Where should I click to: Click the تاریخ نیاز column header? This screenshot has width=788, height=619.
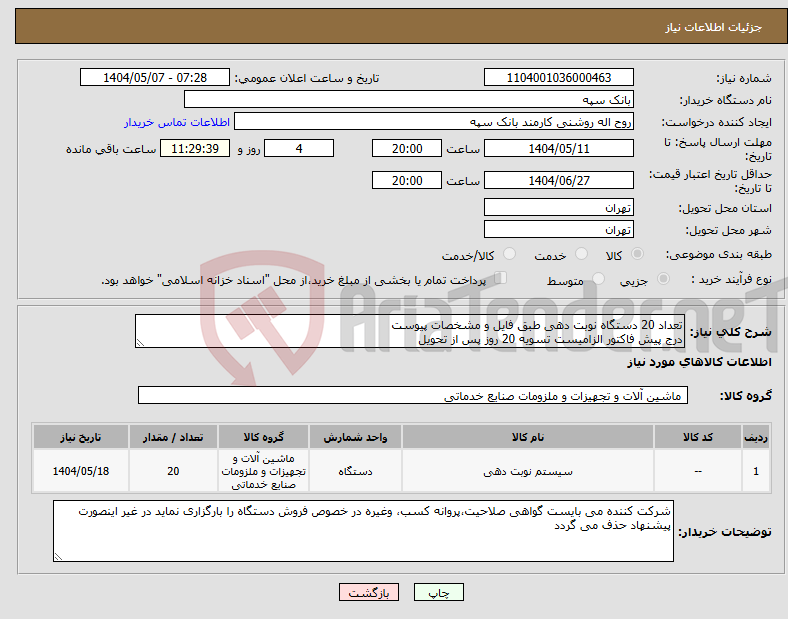pyautogui.click(x=80, y=437)
